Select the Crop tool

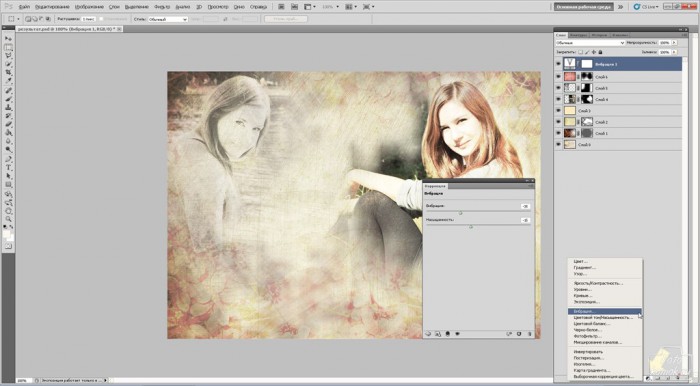[8, 73]
